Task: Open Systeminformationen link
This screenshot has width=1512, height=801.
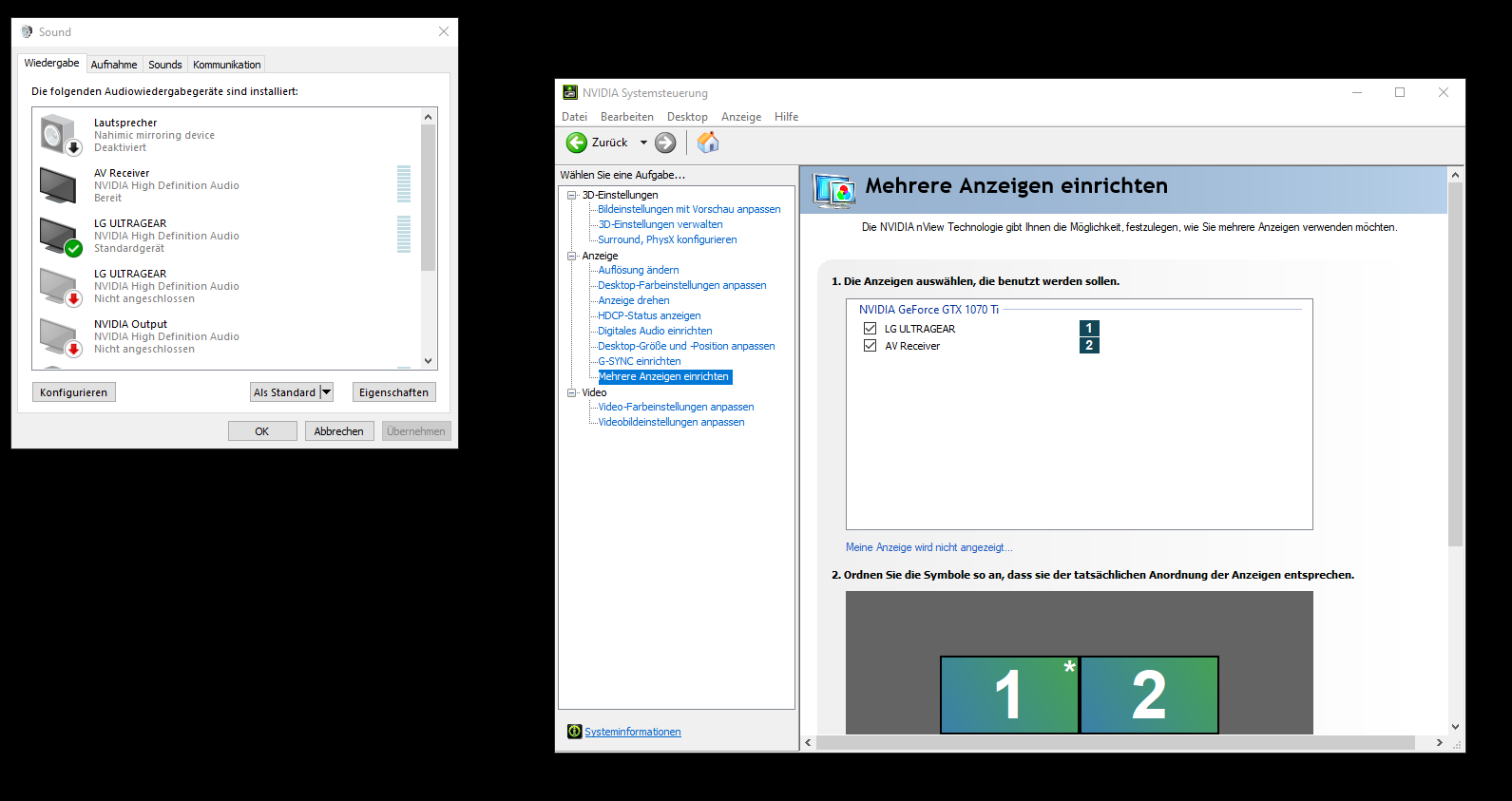Action: point(633,732)
